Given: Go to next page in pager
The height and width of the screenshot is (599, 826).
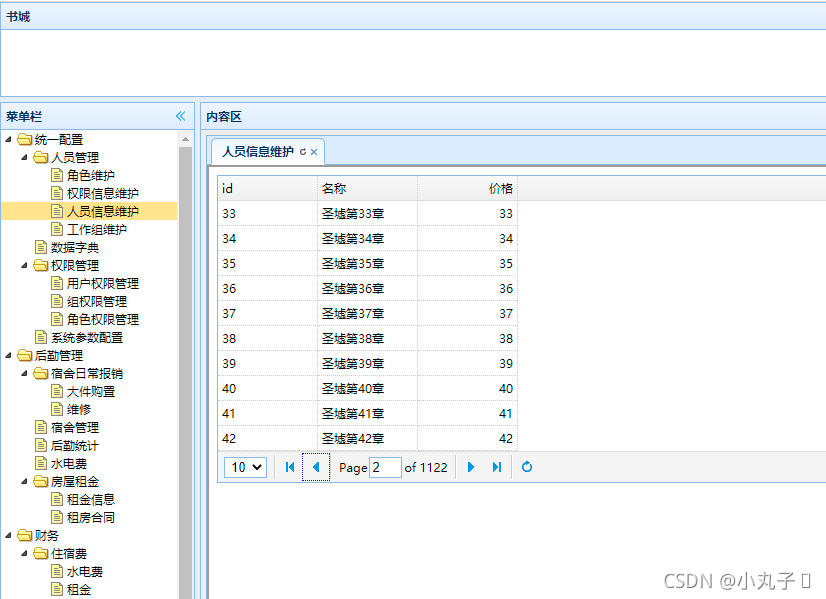Looking at the screenshot, I should pos(471,467).
